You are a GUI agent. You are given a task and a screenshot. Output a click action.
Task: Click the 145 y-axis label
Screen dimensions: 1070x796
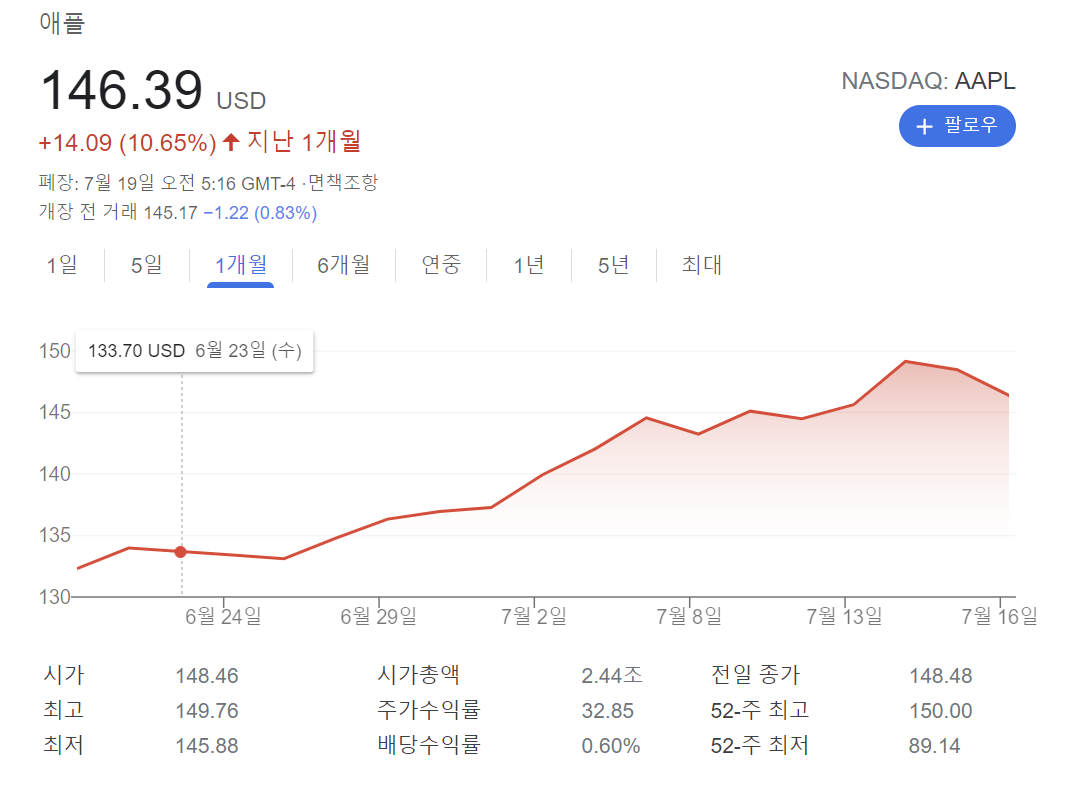point(55,412)
